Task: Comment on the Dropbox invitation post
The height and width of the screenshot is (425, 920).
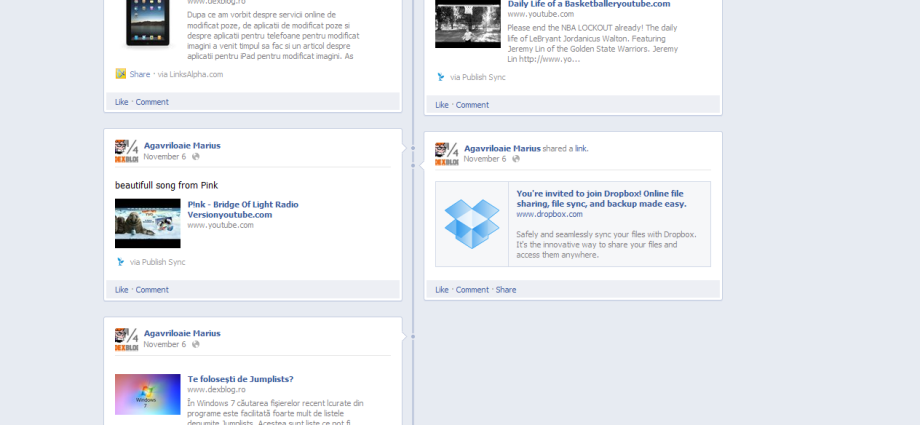Action: point(472,290)
